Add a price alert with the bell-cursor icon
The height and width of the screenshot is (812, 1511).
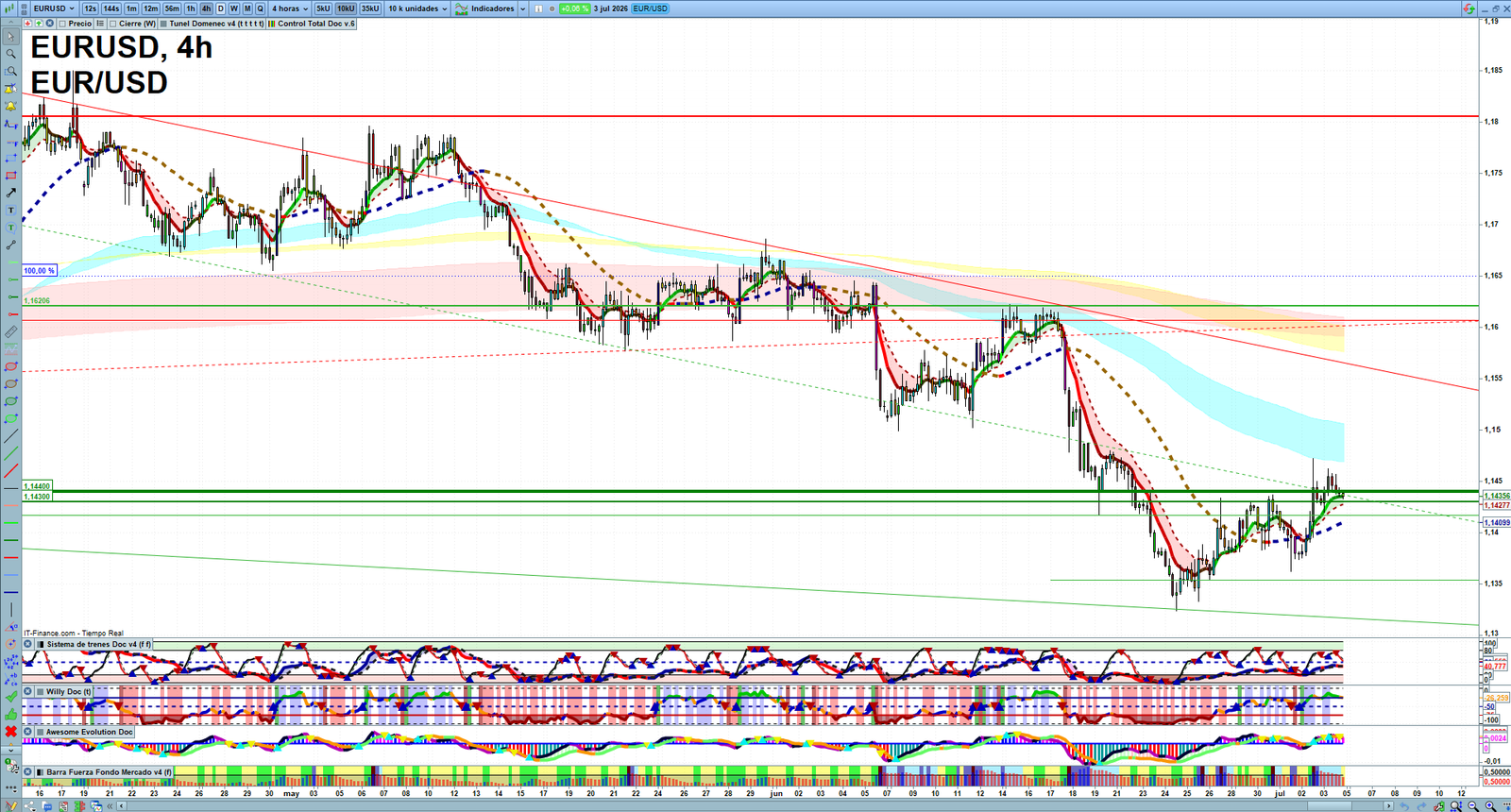click(x=11, y=88)
